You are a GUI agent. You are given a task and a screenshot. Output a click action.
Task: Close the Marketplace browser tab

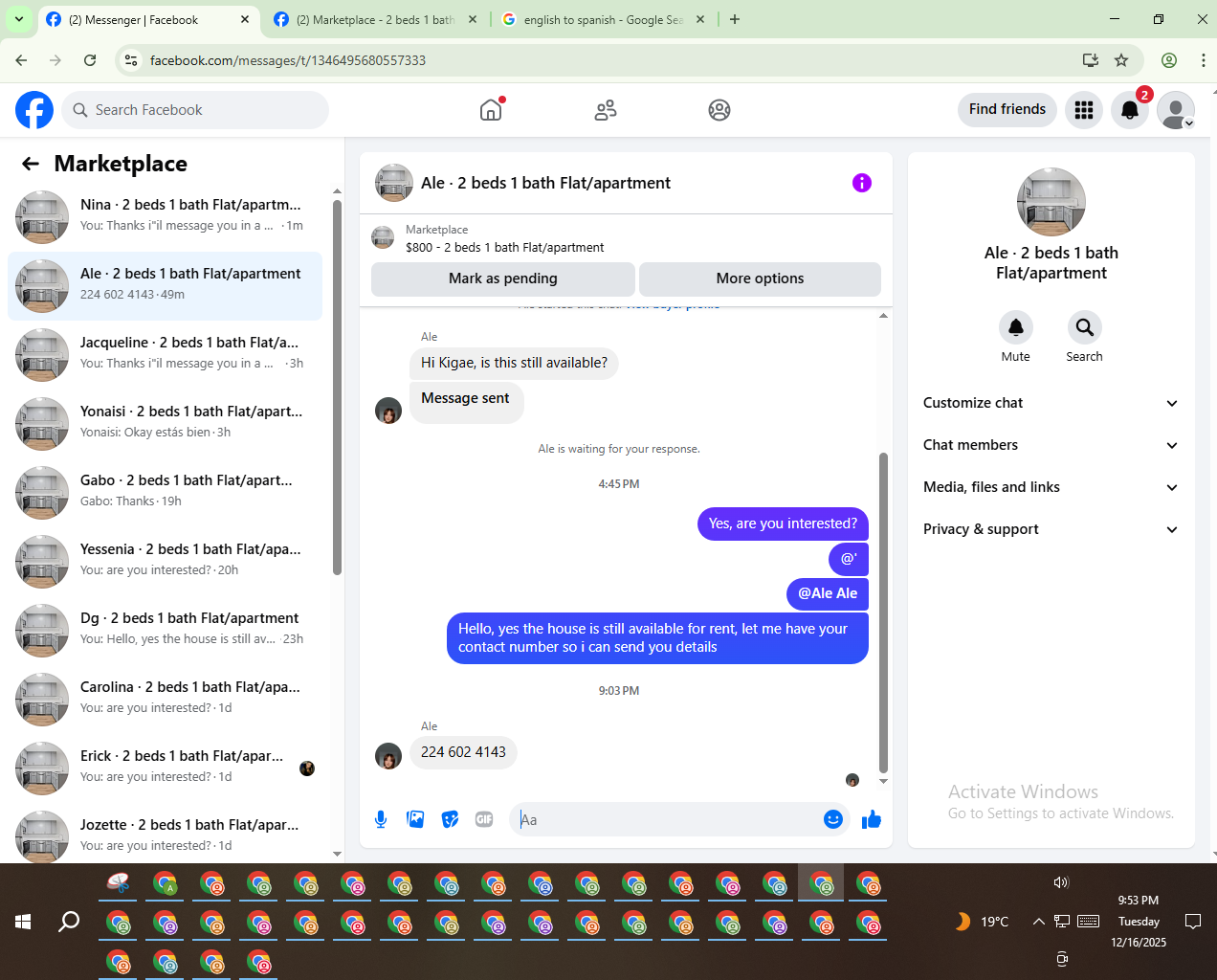pos(473,19)
